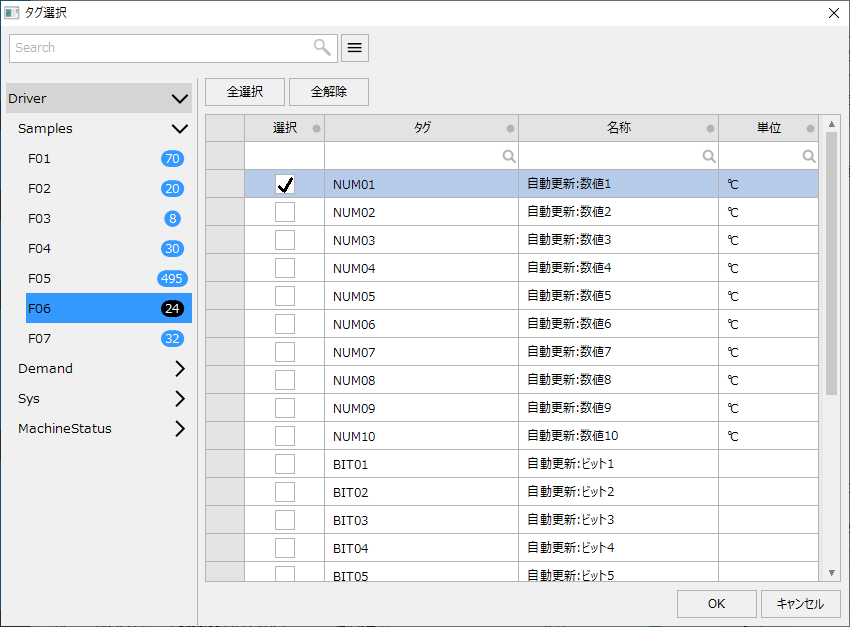This screenshot has width=850, height=627.
Task: Expand the MachineStatus node
Action: [180, 429]
